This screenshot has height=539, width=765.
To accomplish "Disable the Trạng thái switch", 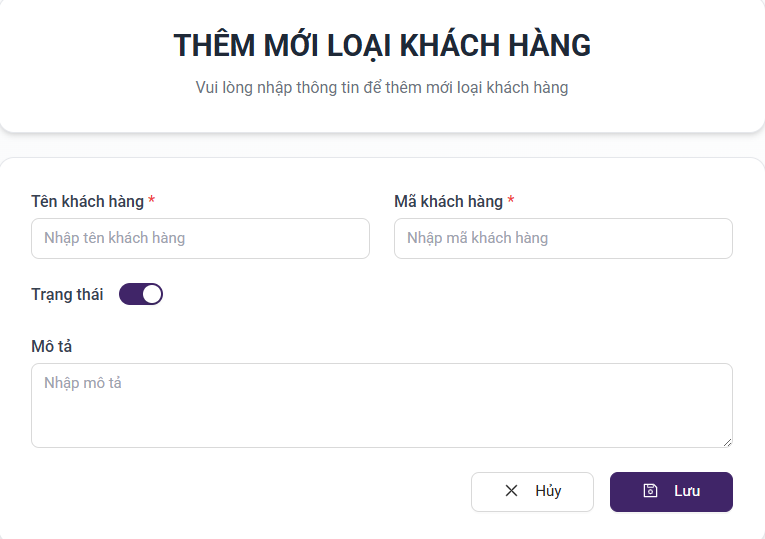I will pos(141,294).
